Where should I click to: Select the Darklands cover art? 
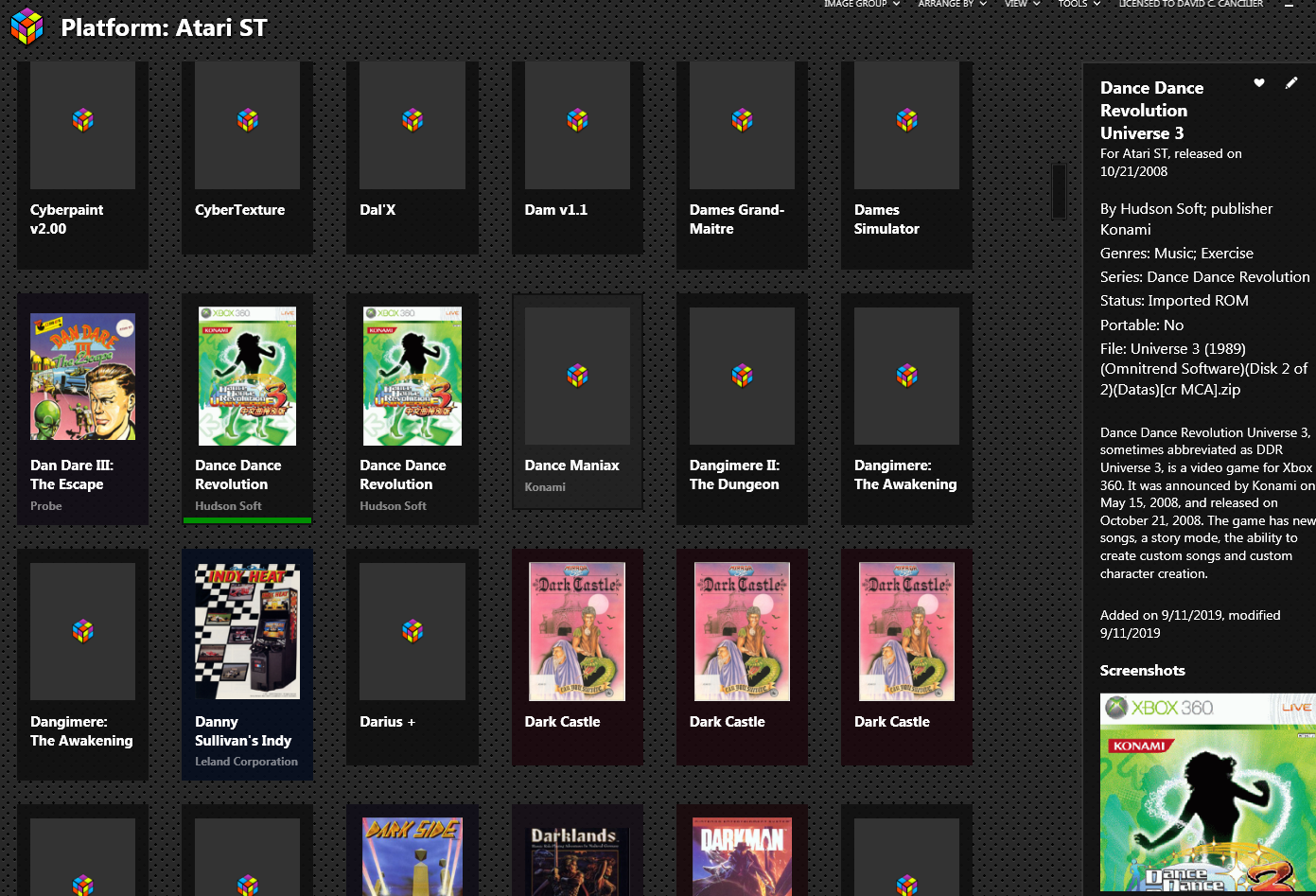click(577, 861)
